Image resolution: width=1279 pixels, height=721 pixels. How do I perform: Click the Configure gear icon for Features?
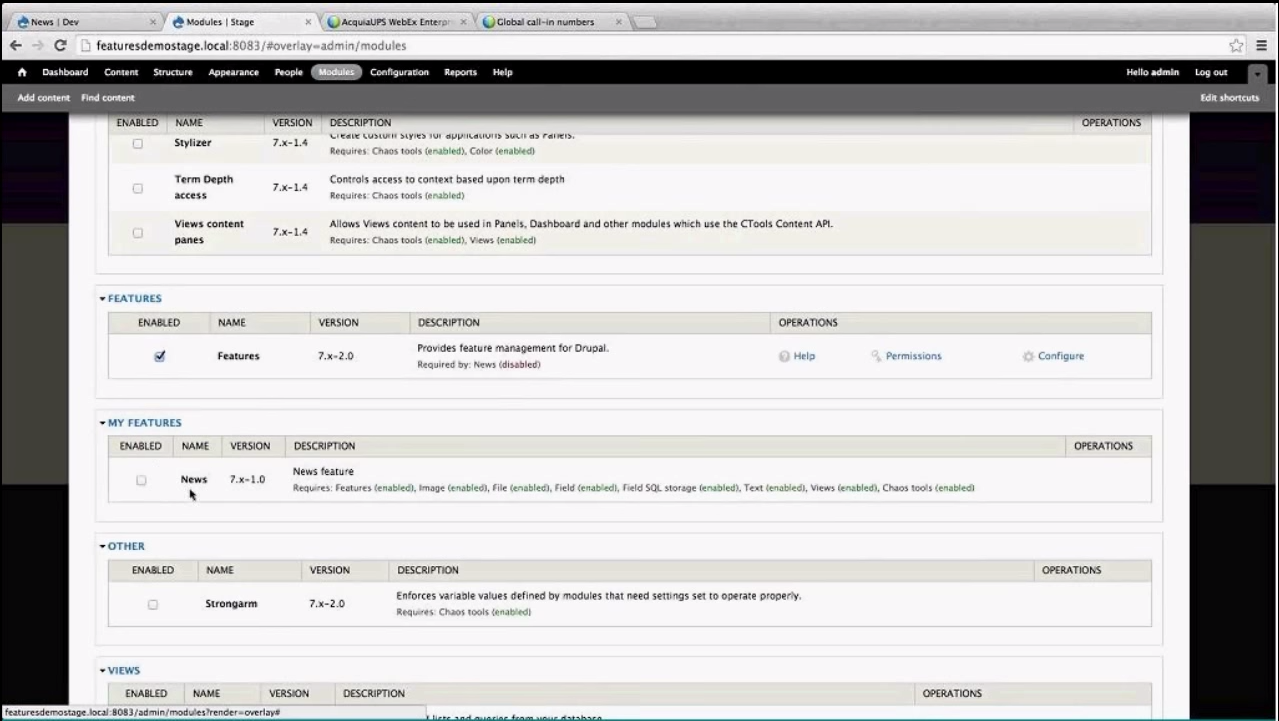click(1028, 356)
